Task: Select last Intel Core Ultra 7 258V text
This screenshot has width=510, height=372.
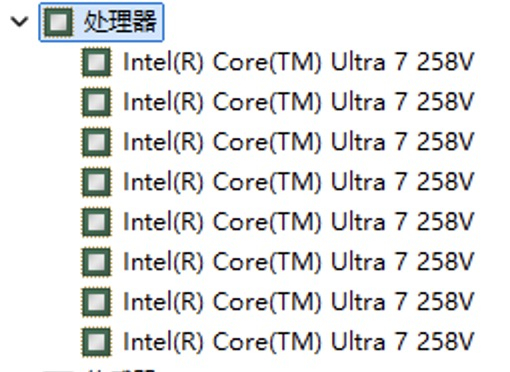Action: pyautogui.click(x=298, y=342)
